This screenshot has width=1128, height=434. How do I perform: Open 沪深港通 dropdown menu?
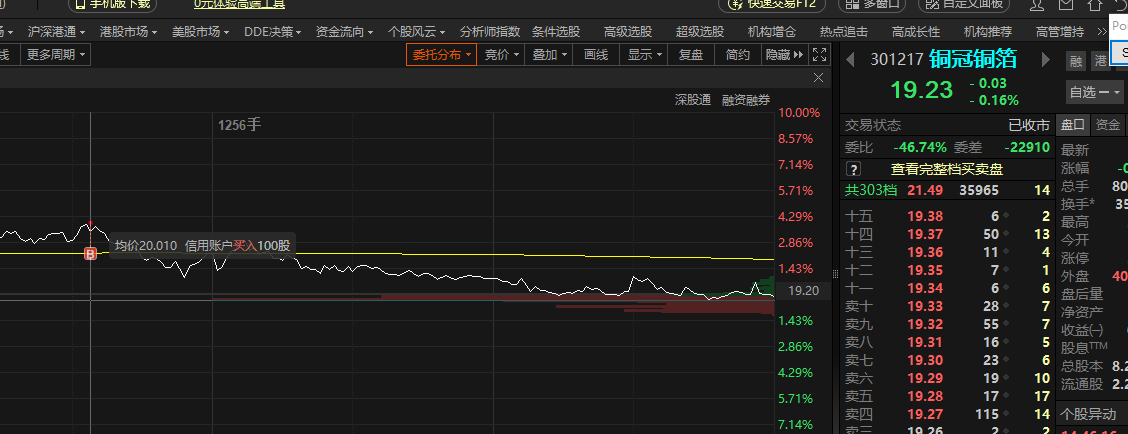tap(56, 32)
